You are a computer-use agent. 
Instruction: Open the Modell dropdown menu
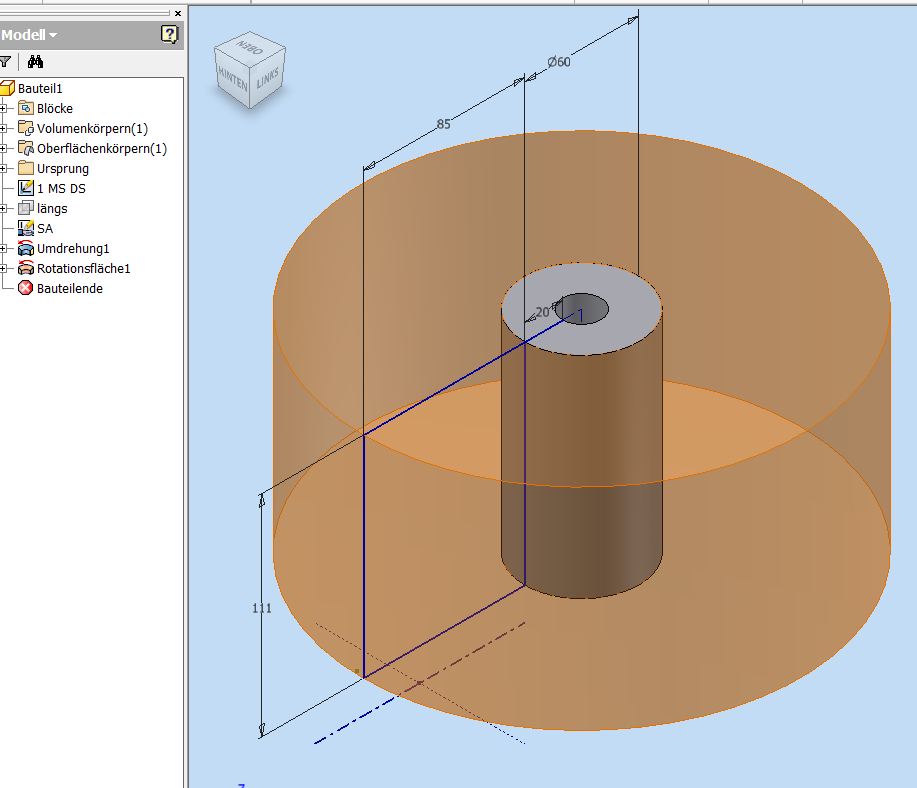[x=30, y=35]
